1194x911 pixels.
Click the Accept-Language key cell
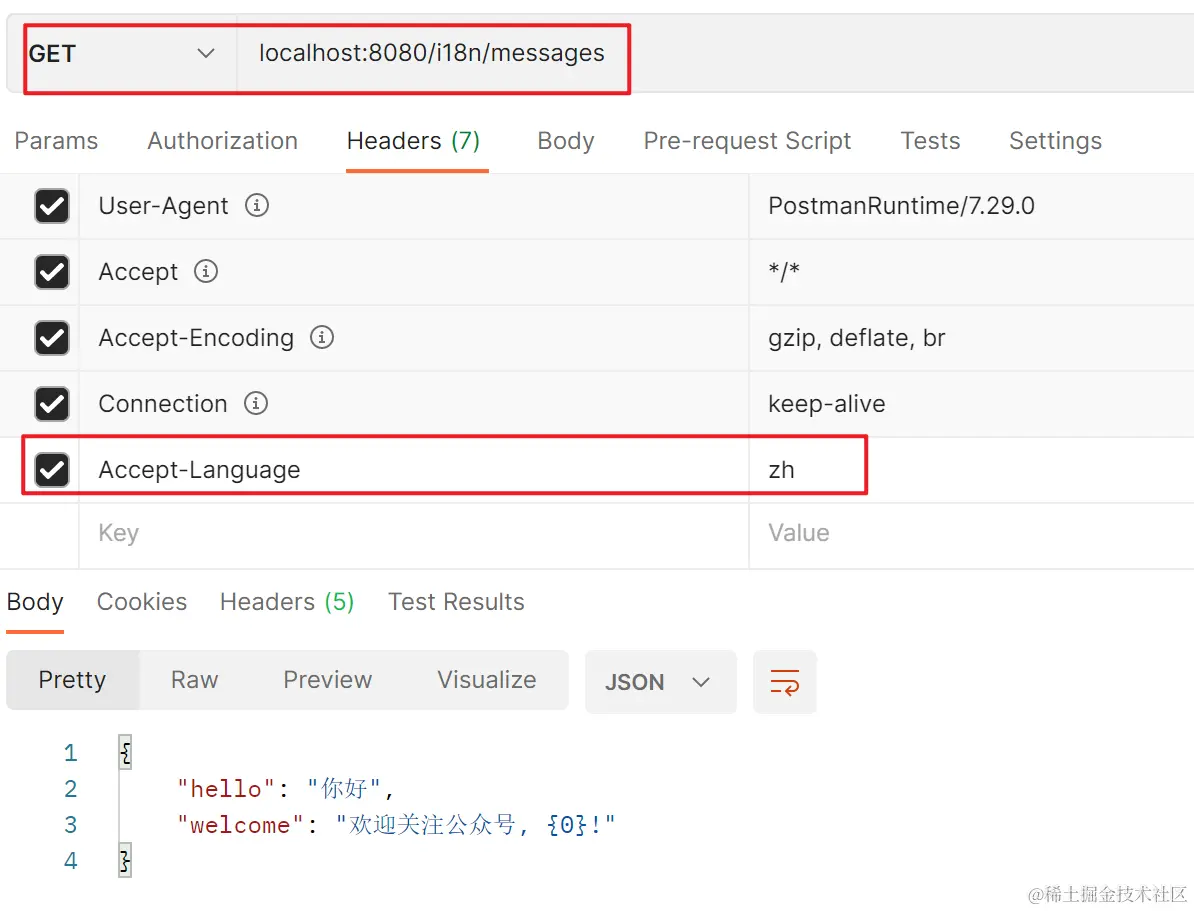pyautogui.click(x=414, y=469)
